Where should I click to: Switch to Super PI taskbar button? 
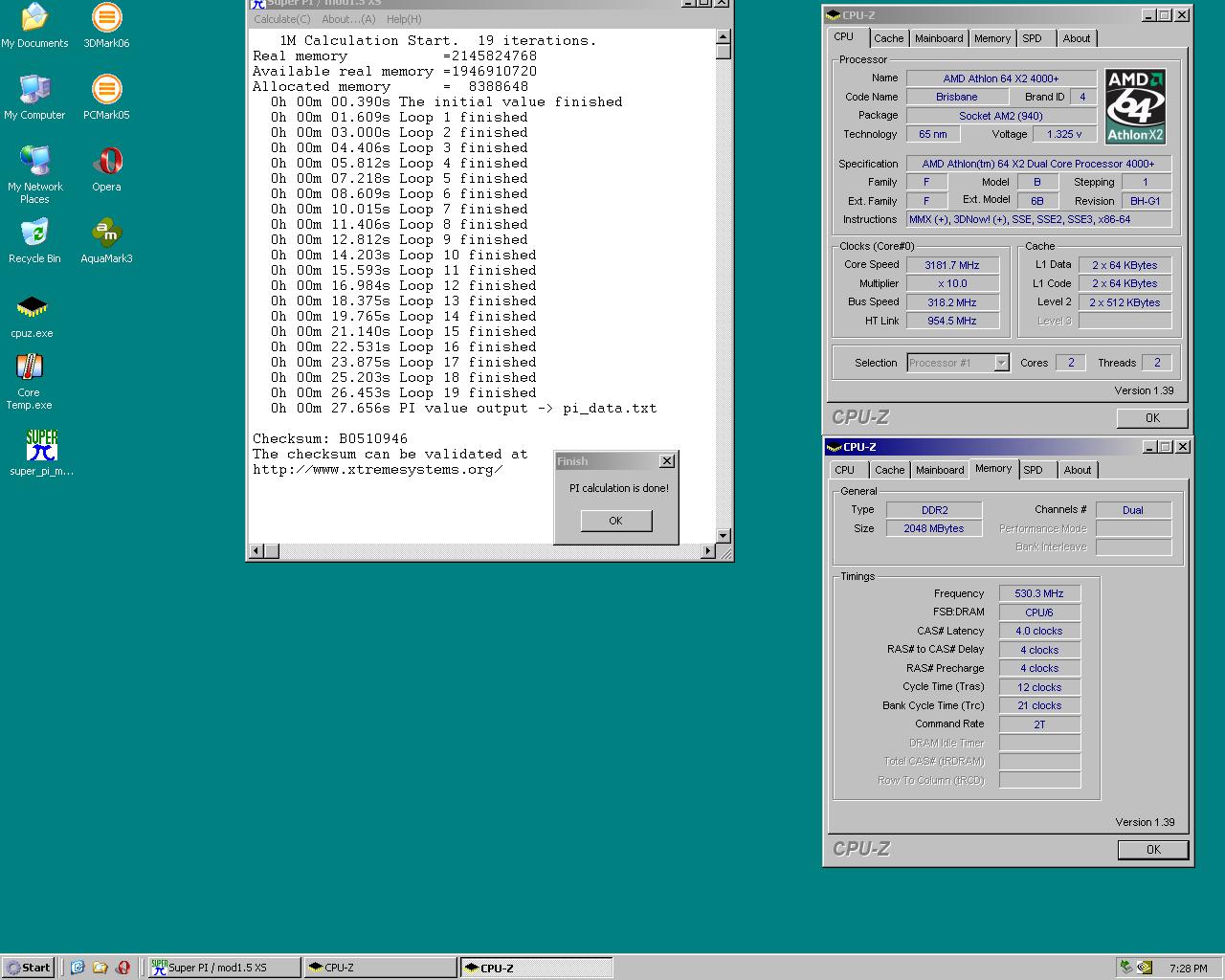[224, 968]
